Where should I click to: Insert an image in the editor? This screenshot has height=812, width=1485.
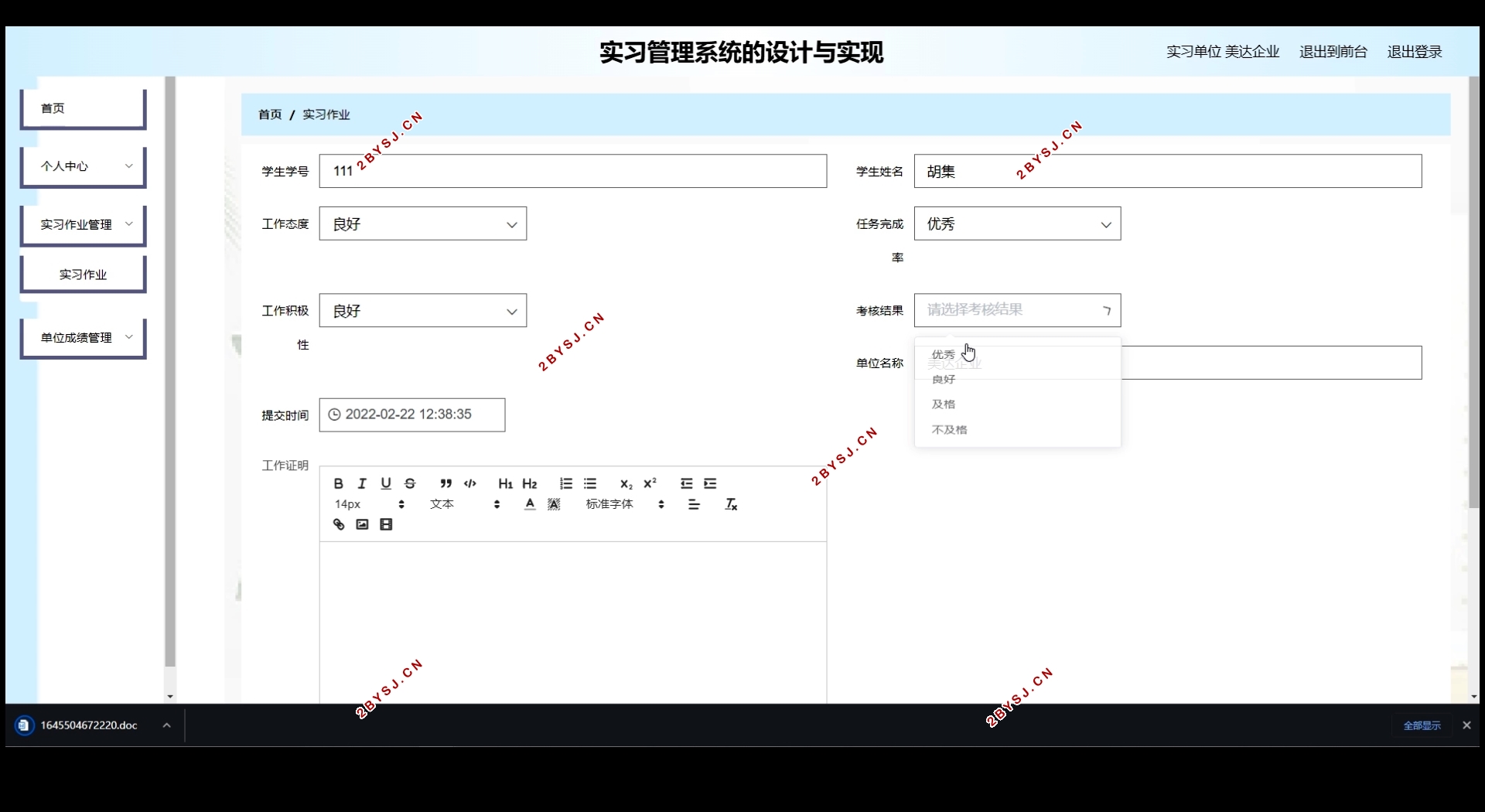coord(362,524)
